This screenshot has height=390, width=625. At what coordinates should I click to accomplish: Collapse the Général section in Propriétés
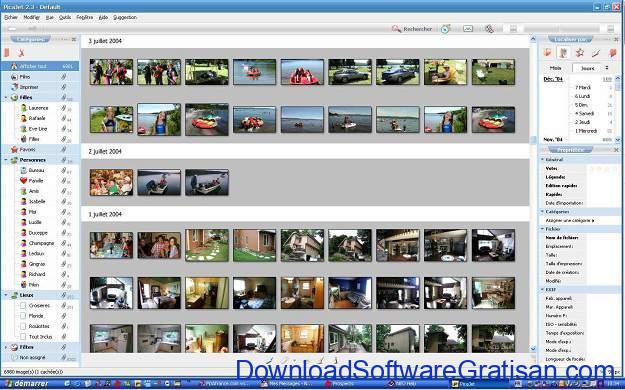542,160
